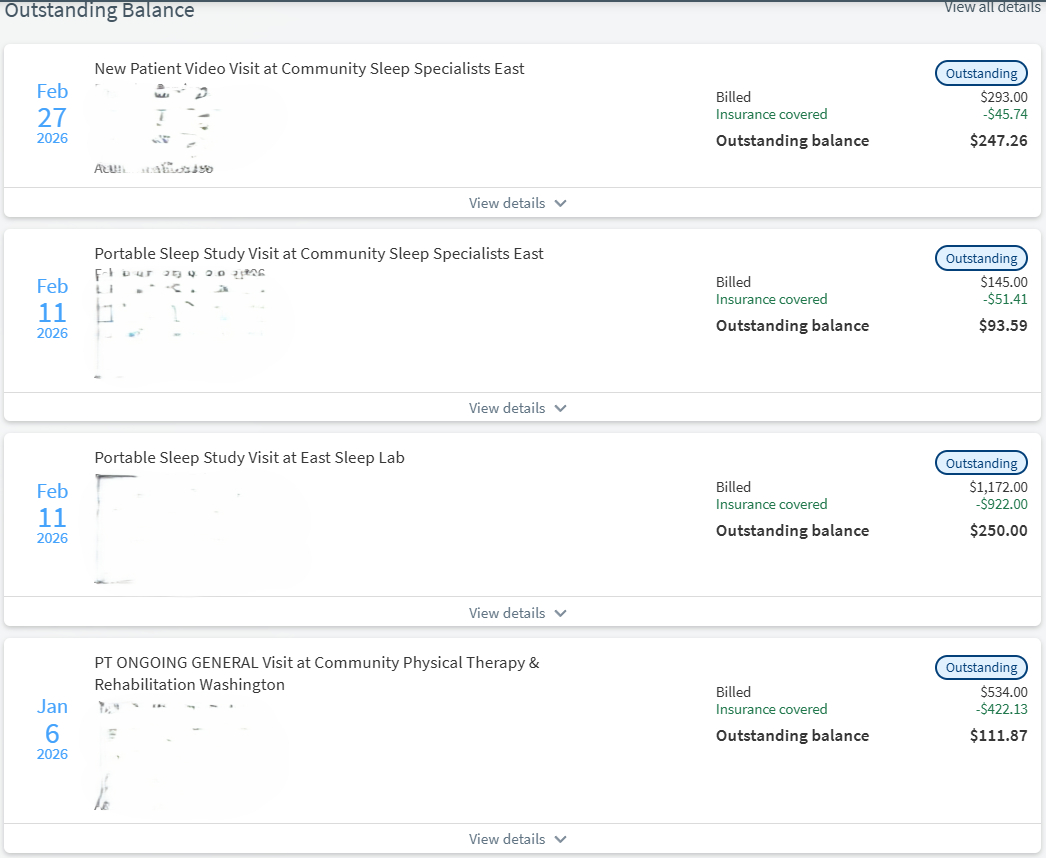
Task: Expand View details for the $93.59 balance visit
Action: click(x=517, y=408)
